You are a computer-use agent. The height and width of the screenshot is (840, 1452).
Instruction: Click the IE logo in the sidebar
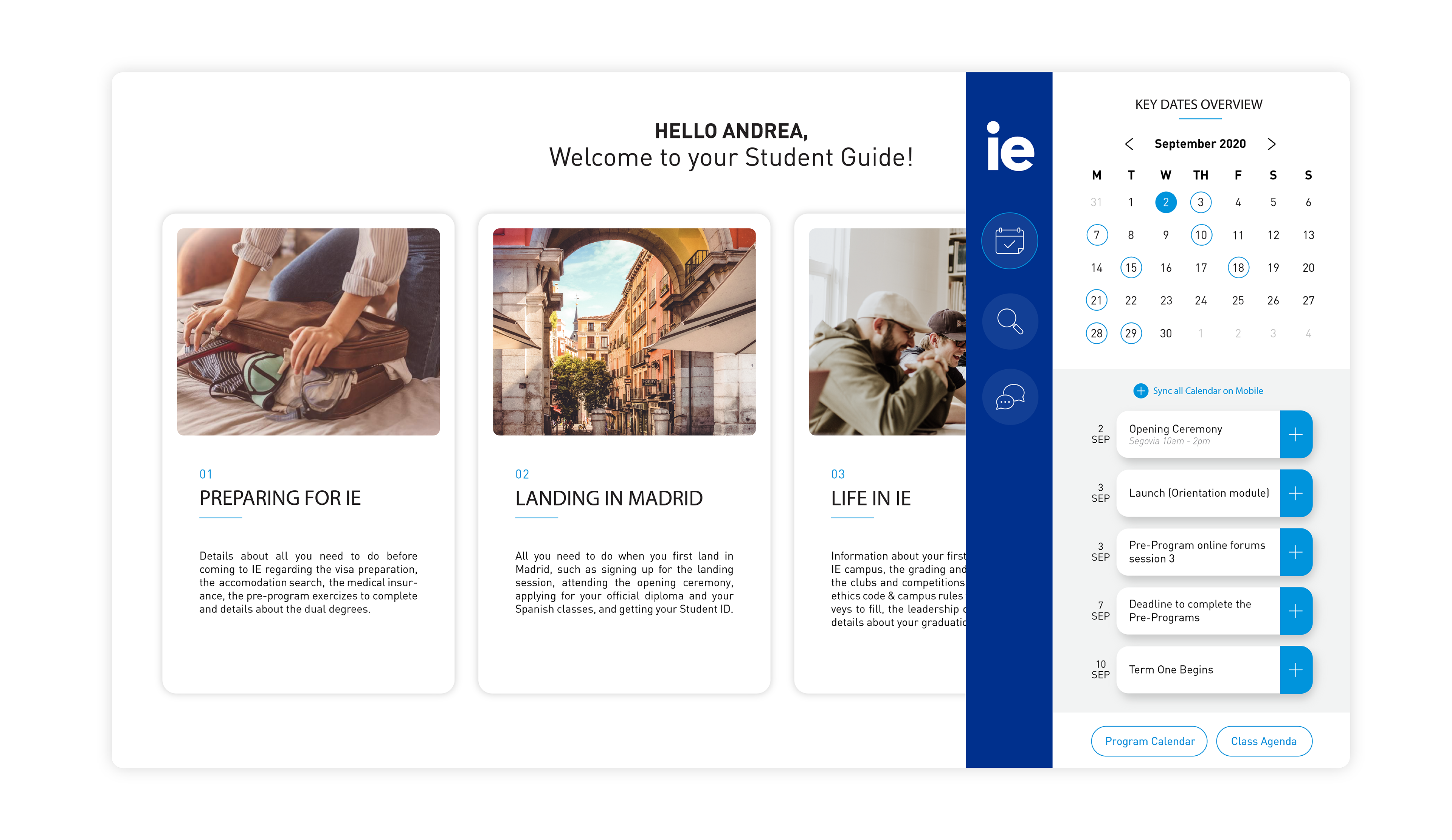1010,146
